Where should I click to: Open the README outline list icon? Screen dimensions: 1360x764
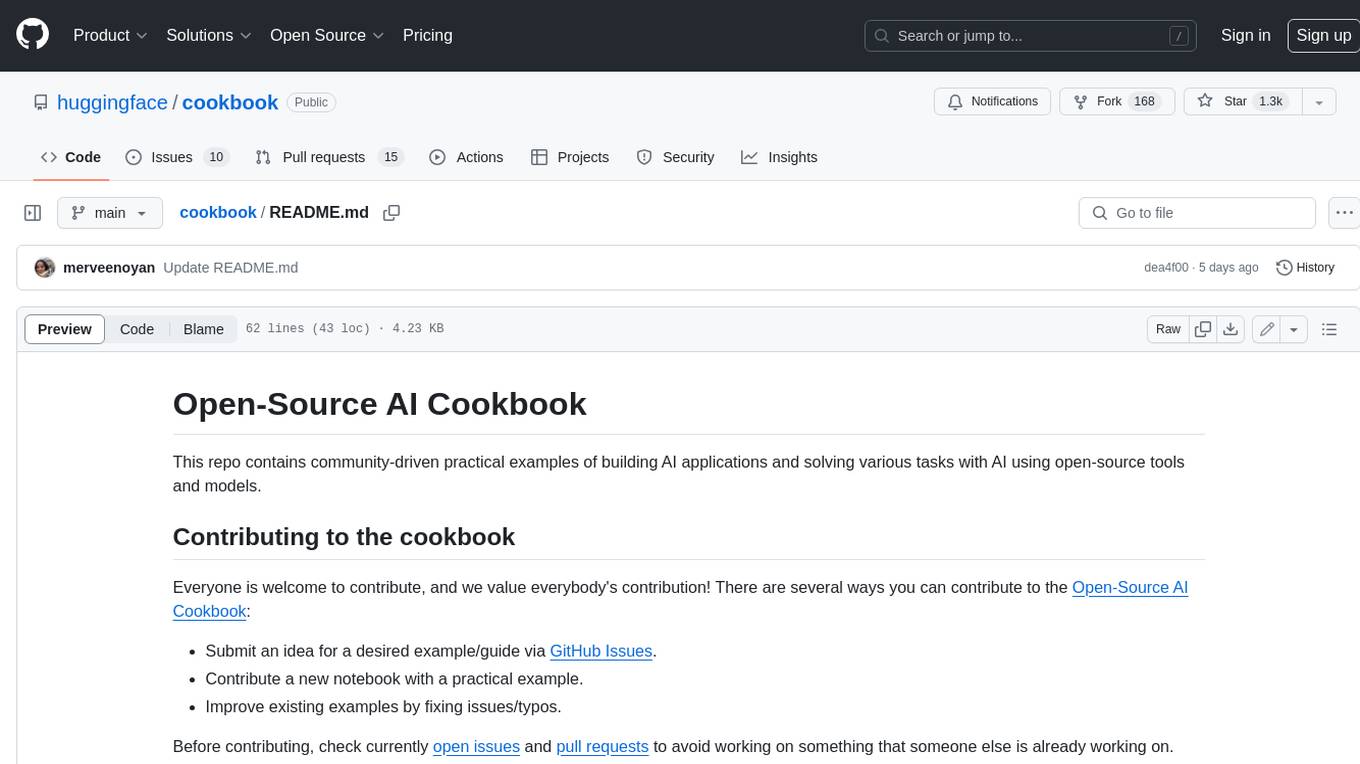[x=1329, y=329]
